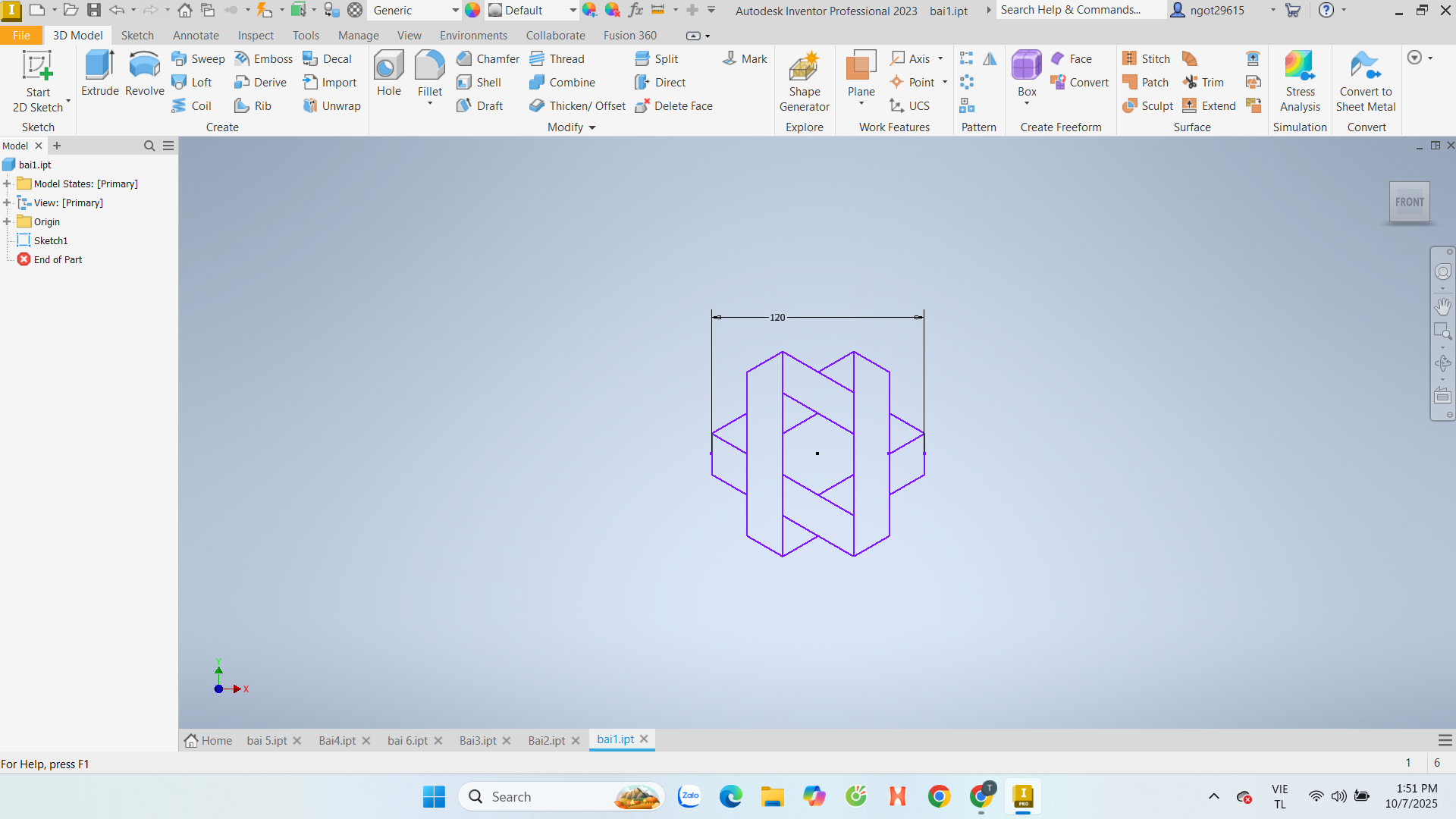Click the appearance color wheel swatch
This screenshot has height=819, width=1456.
tap(472, 11)
